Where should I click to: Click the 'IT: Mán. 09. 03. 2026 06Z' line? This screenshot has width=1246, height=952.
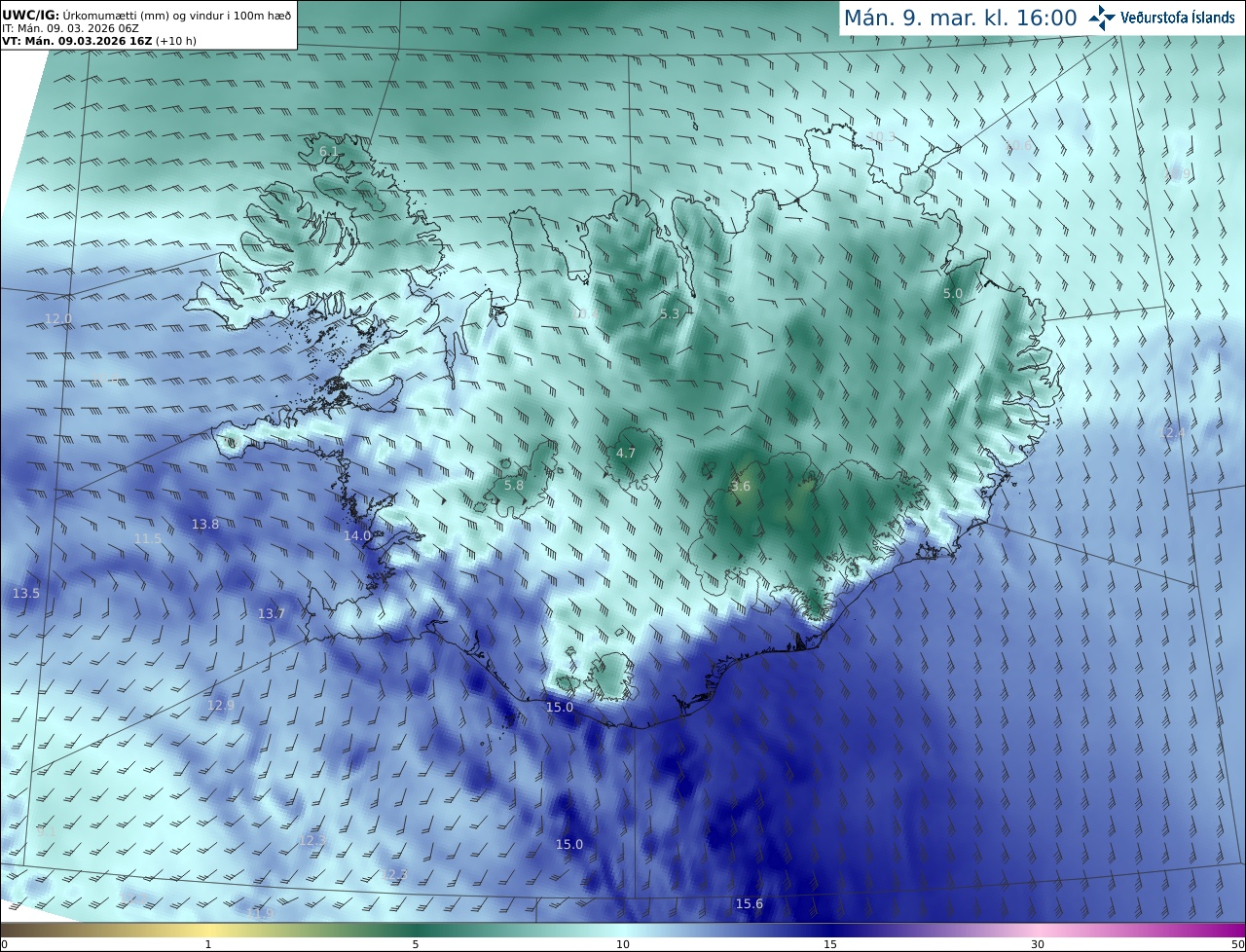tap(71, 28)
